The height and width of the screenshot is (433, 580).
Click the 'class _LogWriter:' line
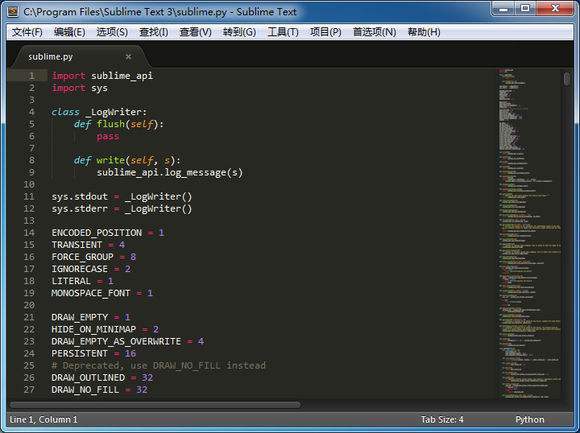(99, 112)
